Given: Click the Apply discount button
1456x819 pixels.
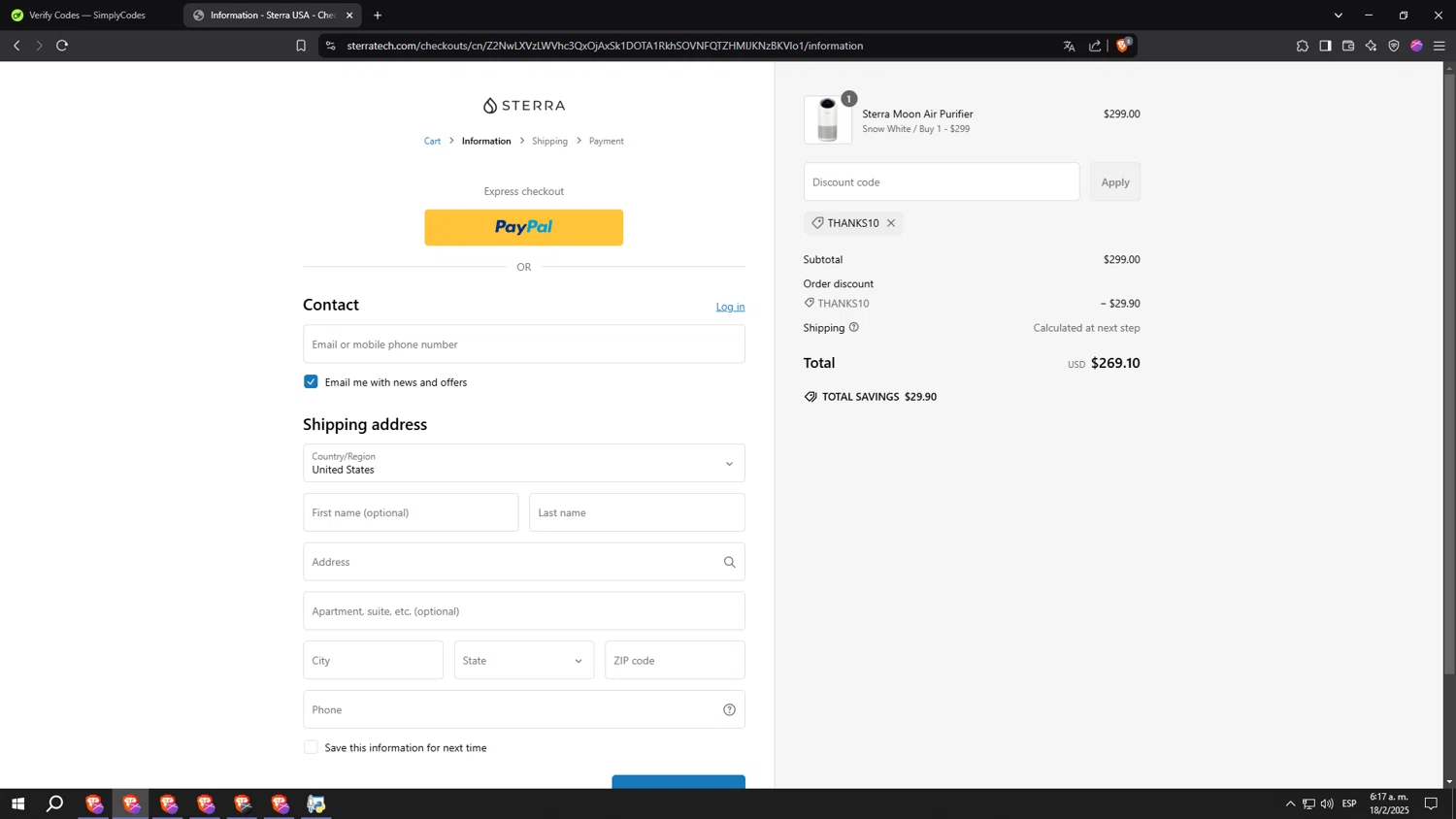Looking at the screenshot, I should [1115, 181].
